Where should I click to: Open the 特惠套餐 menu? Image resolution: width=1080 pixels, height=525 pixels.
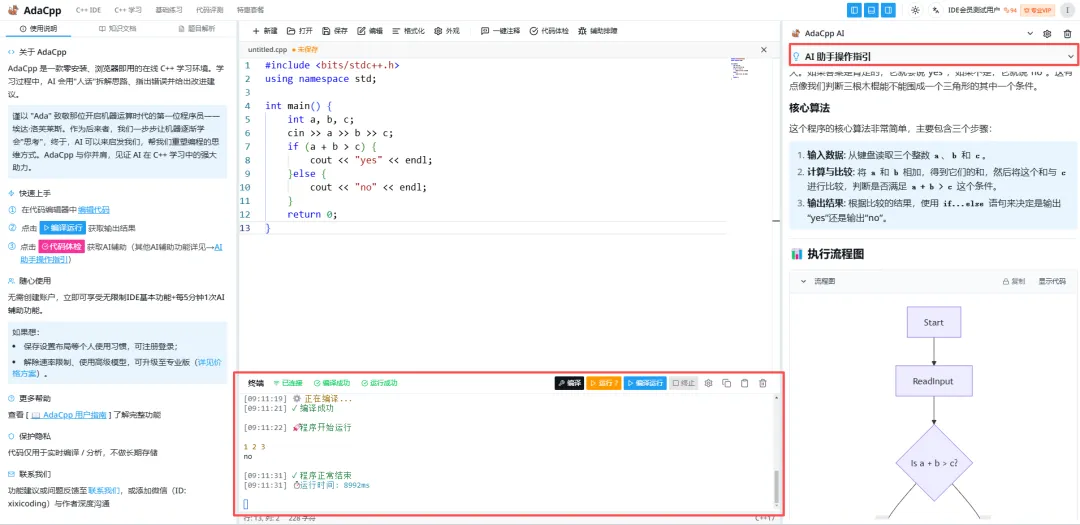coord(250,10)
